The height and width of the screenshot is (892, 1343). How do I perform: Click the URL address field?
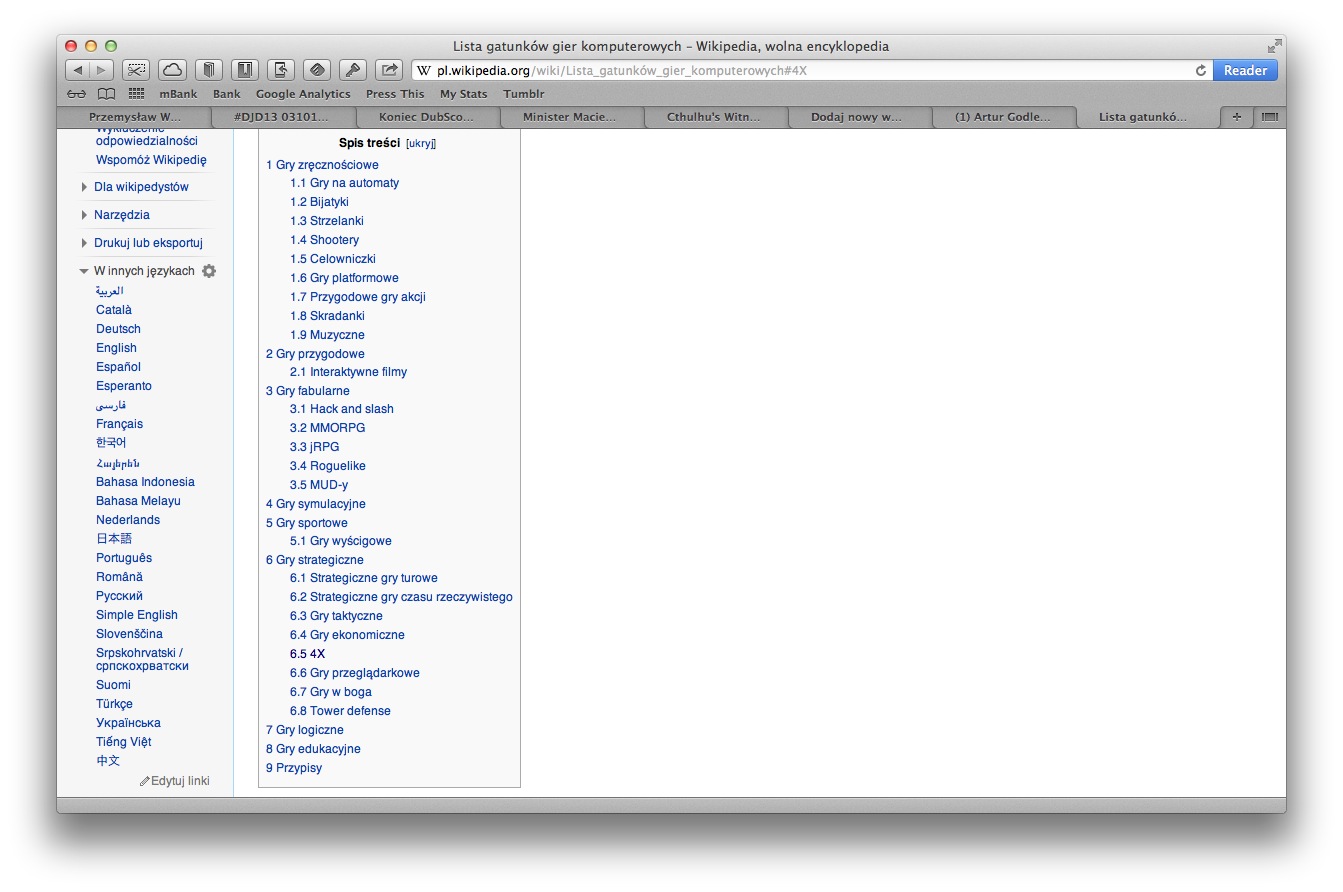click(800, 71)
